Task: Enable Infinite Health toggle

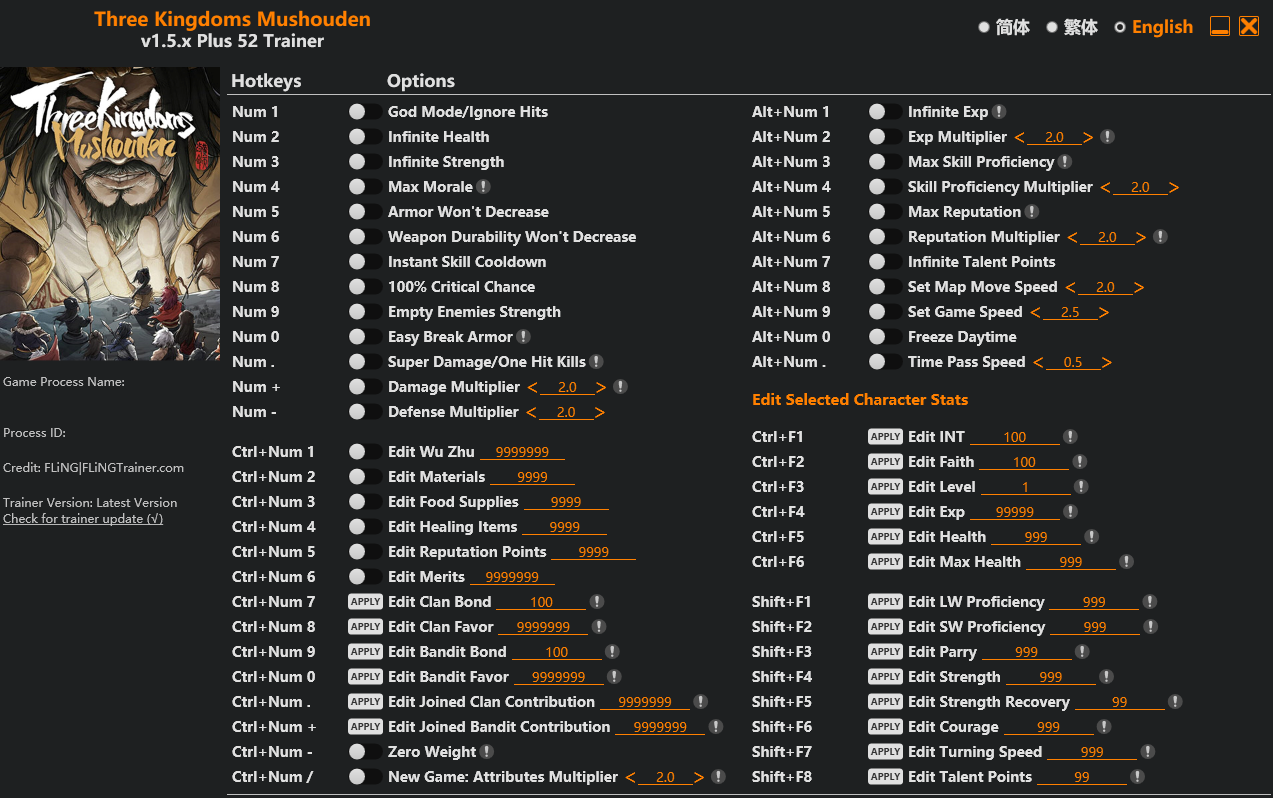Action: click(x=365, y=137)
